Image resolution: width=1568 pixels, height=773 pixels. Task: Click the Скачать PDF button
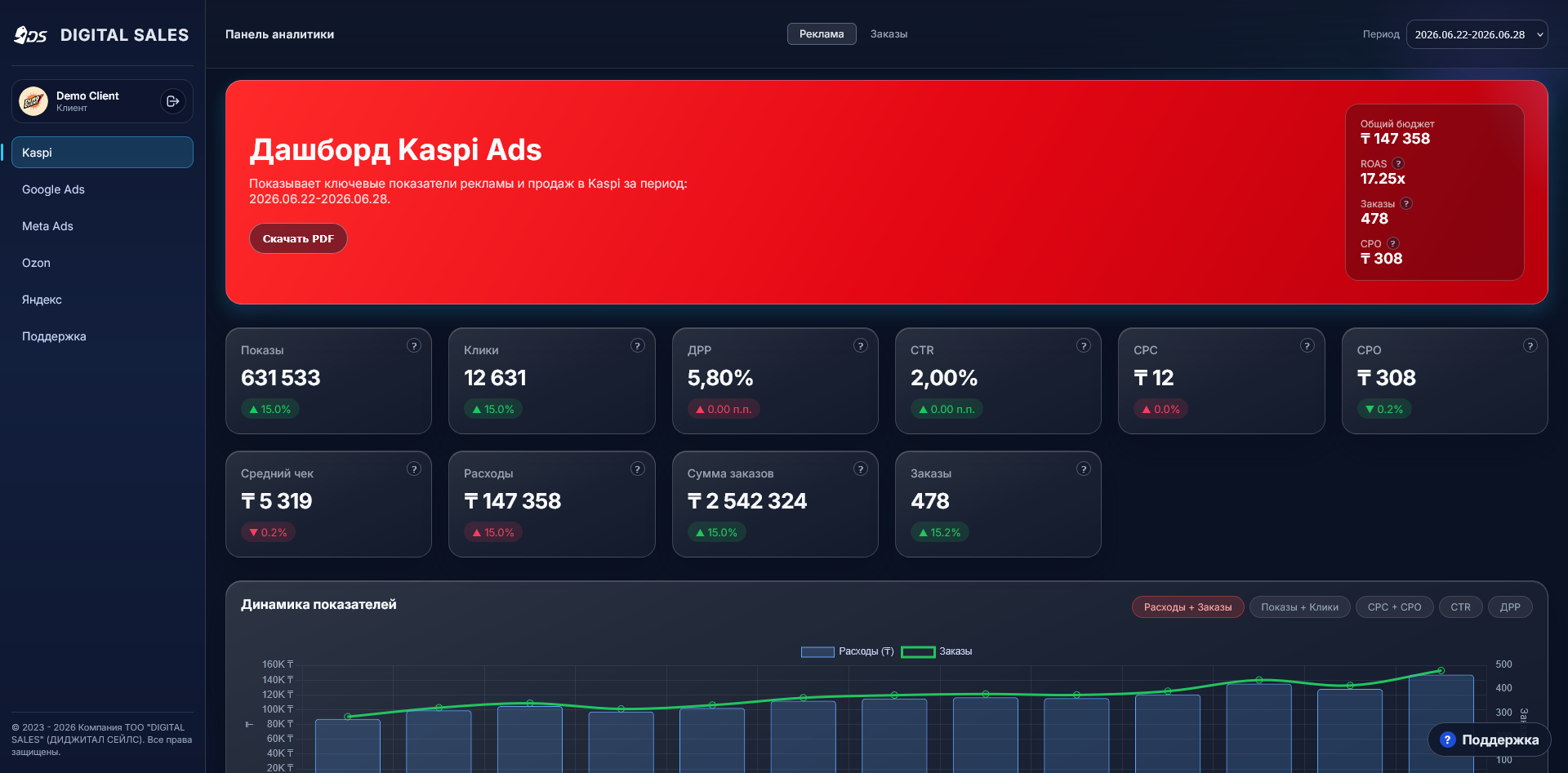coord(298,238)
